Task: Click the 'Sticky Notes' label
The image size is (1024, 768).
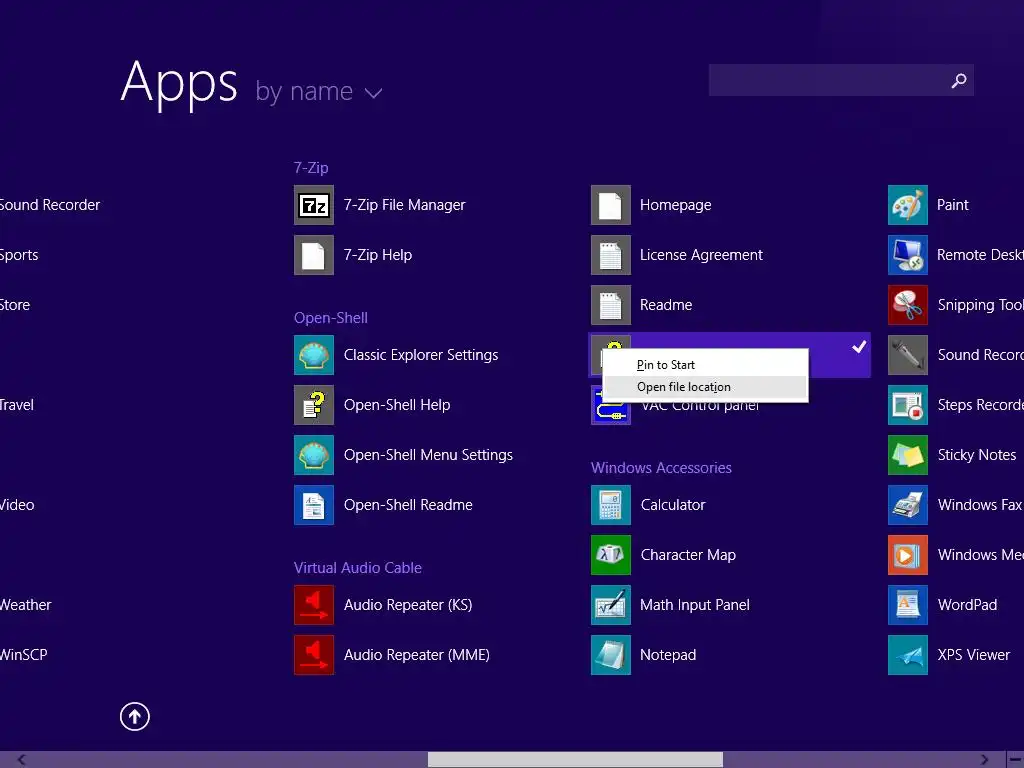Action: pyautogui.click(x=977, y=455)
